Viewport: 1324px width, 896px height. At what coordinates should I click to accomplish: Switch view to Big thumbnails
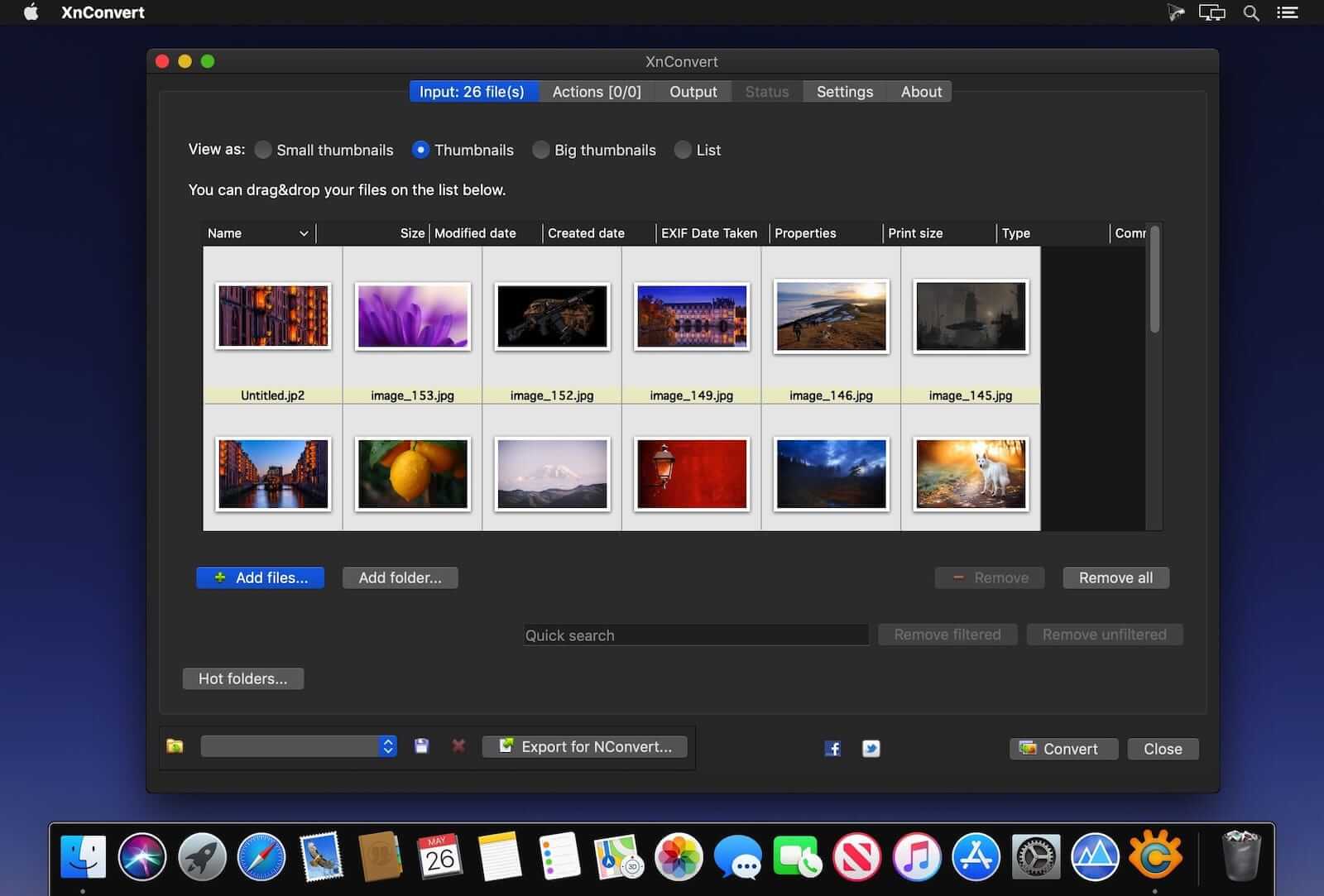tap(540, 150)
